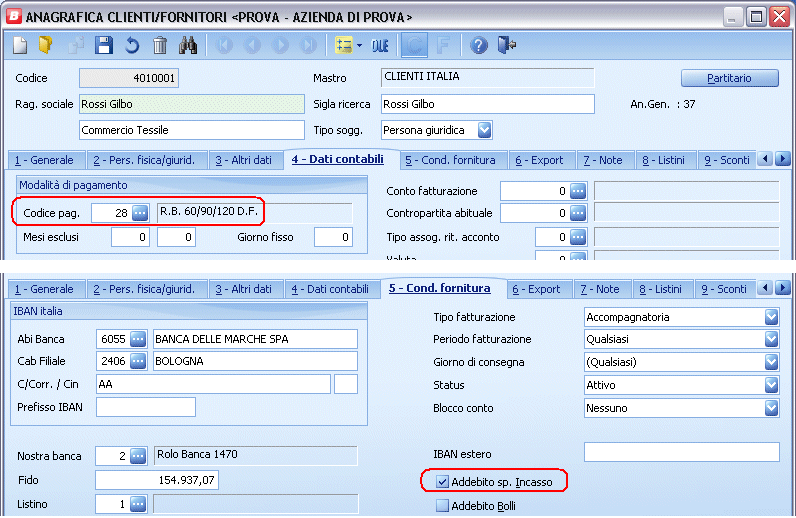Click the greyed-out duplicate record icon
The height and width of the screenshot is (518, 796).
(x=76, y=45)
